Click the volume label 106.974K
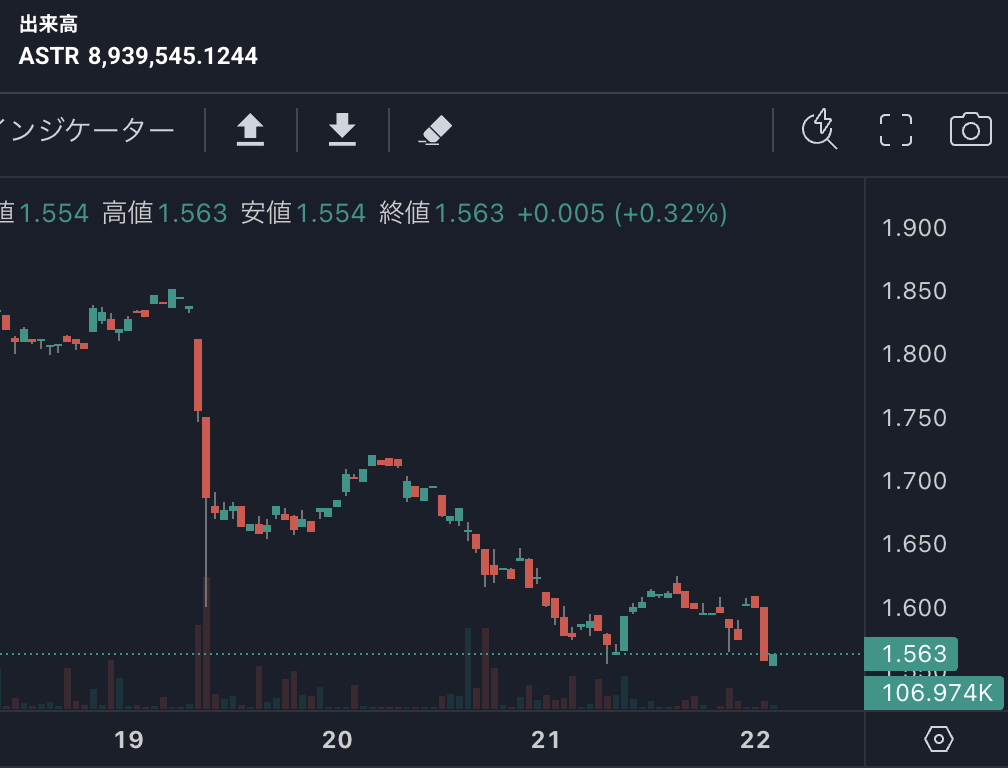 tap(934, 692)
